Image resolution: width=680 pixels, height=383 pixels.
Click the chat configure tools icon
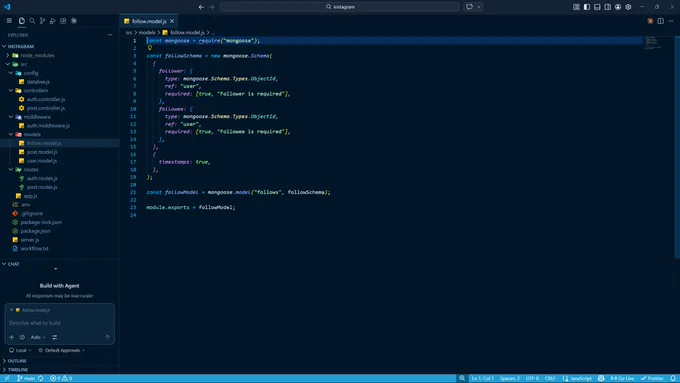[x=55, y=337]
